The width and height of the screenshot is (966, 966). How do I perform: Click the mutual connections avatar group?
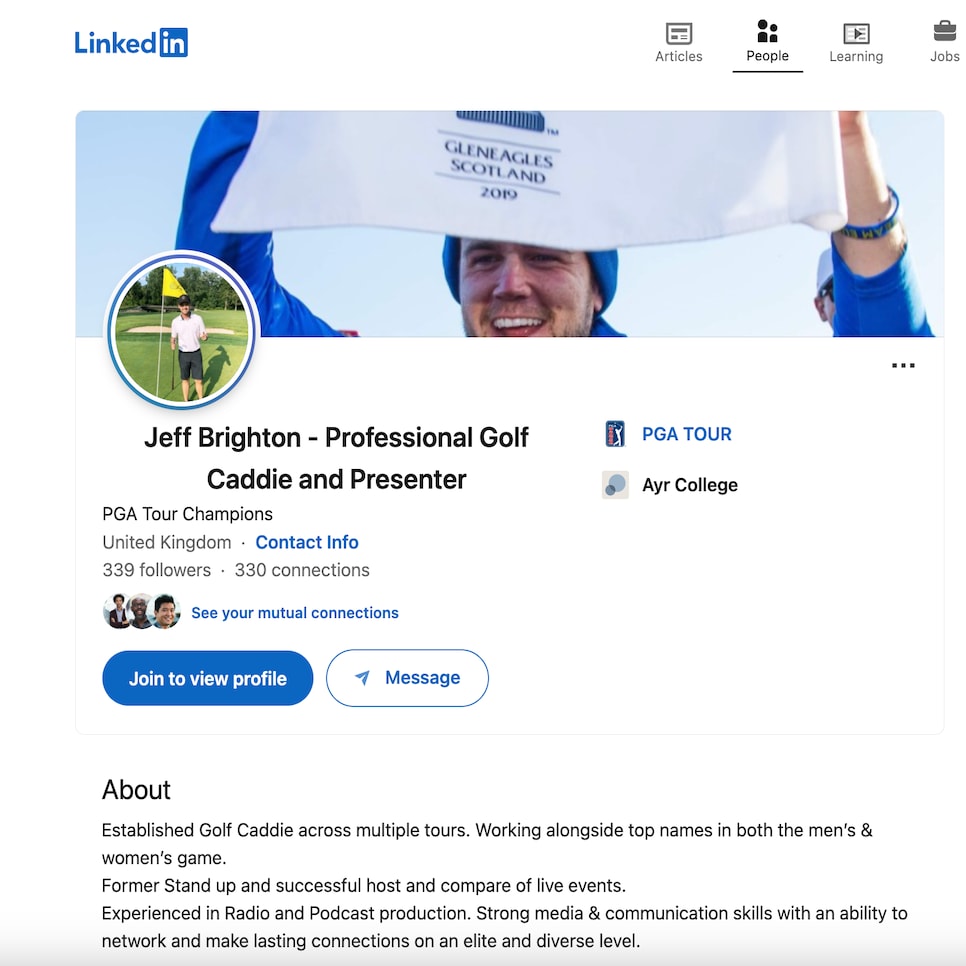(142, 611)
